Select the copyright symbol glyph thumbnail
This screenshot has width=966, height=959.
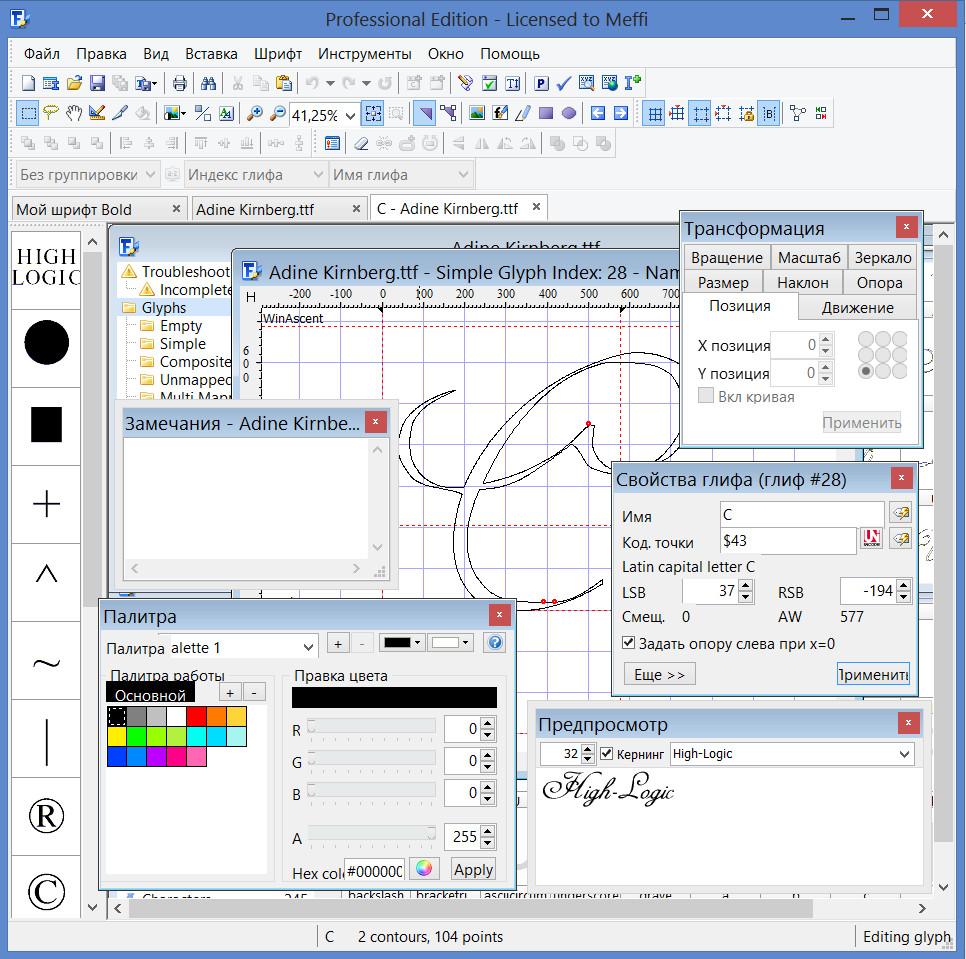(x=46, y=891)
